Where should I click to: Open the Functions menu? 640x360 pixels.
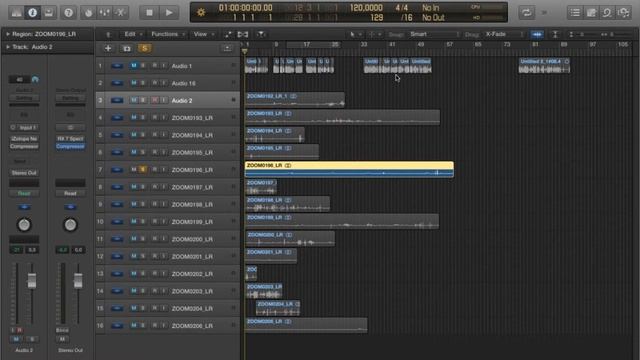click(168, 34)
